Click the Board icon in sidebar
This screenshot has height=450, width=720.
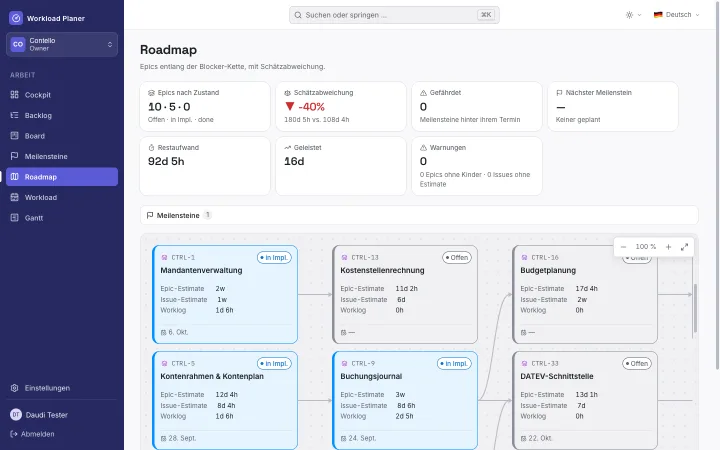[15, 135]
